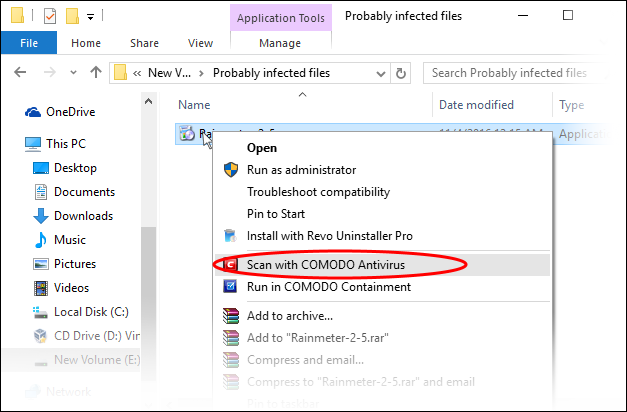Viewport: 627px width, 412px height.
Task: Open the Customize Quick Access Toolbar dropdown
Action: point(91,17)
